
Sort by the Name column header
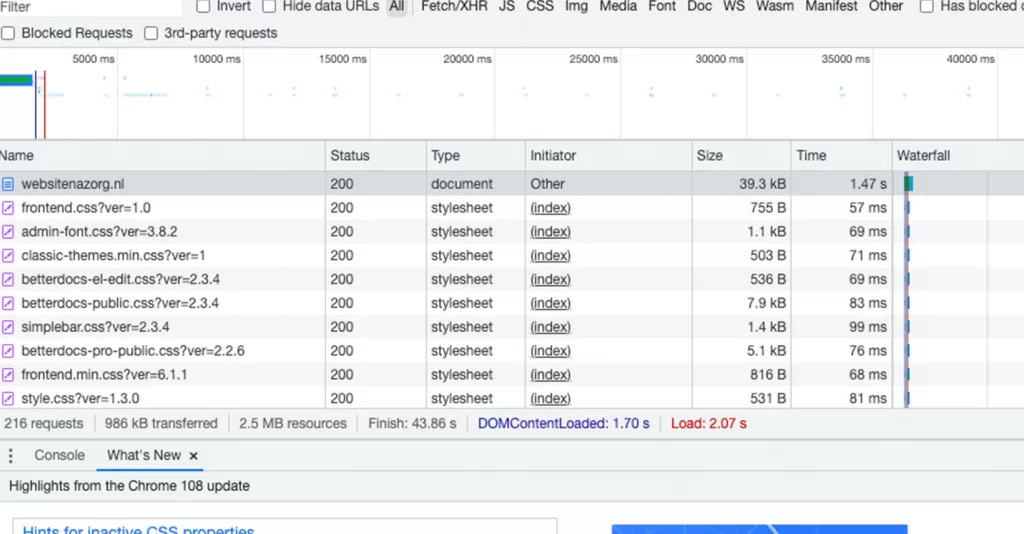(x=162, y=156)
